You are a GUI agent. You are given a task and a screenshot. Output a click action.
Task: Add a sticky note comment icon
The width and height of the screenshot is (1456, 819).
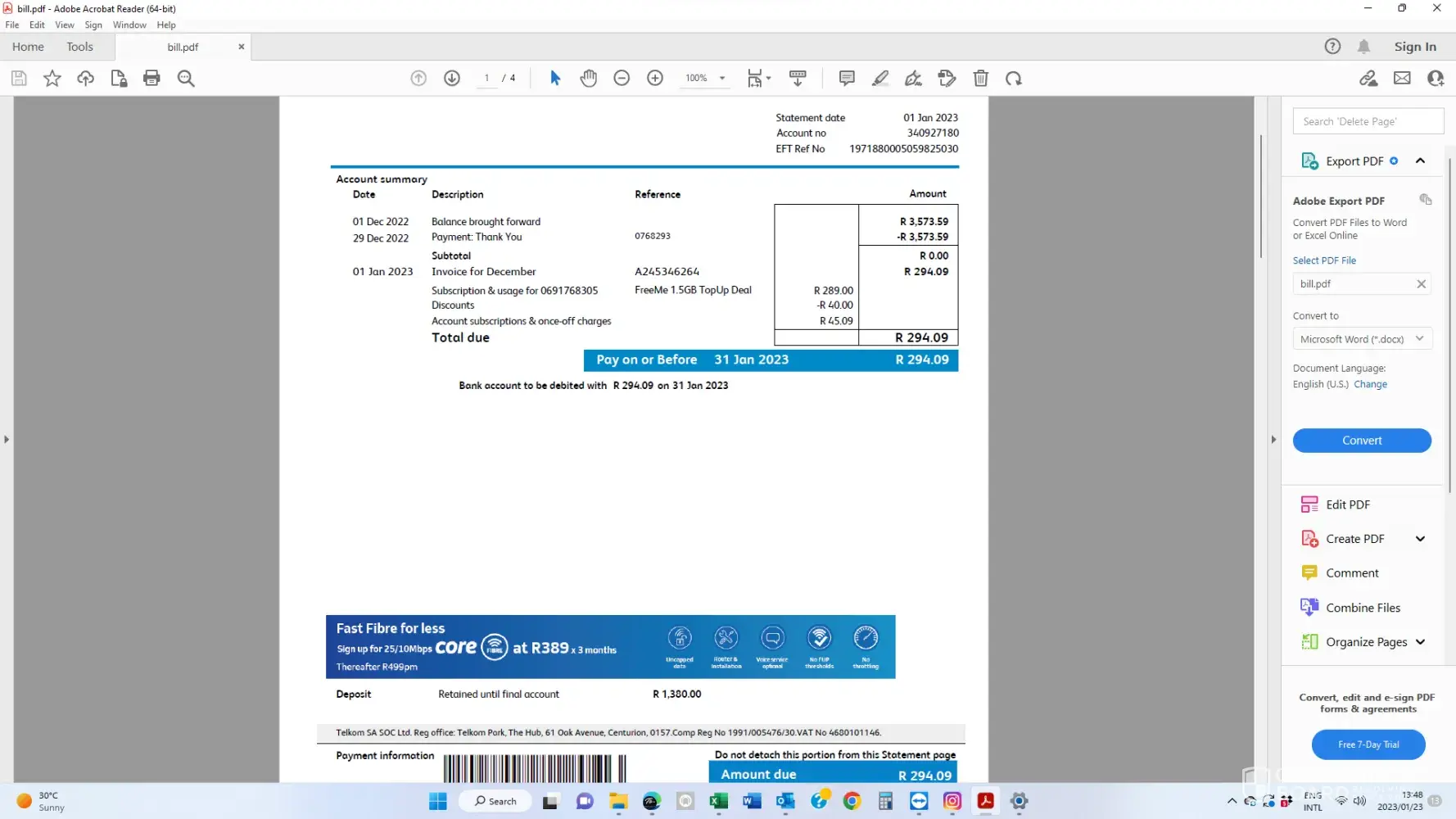coord(847,79)
